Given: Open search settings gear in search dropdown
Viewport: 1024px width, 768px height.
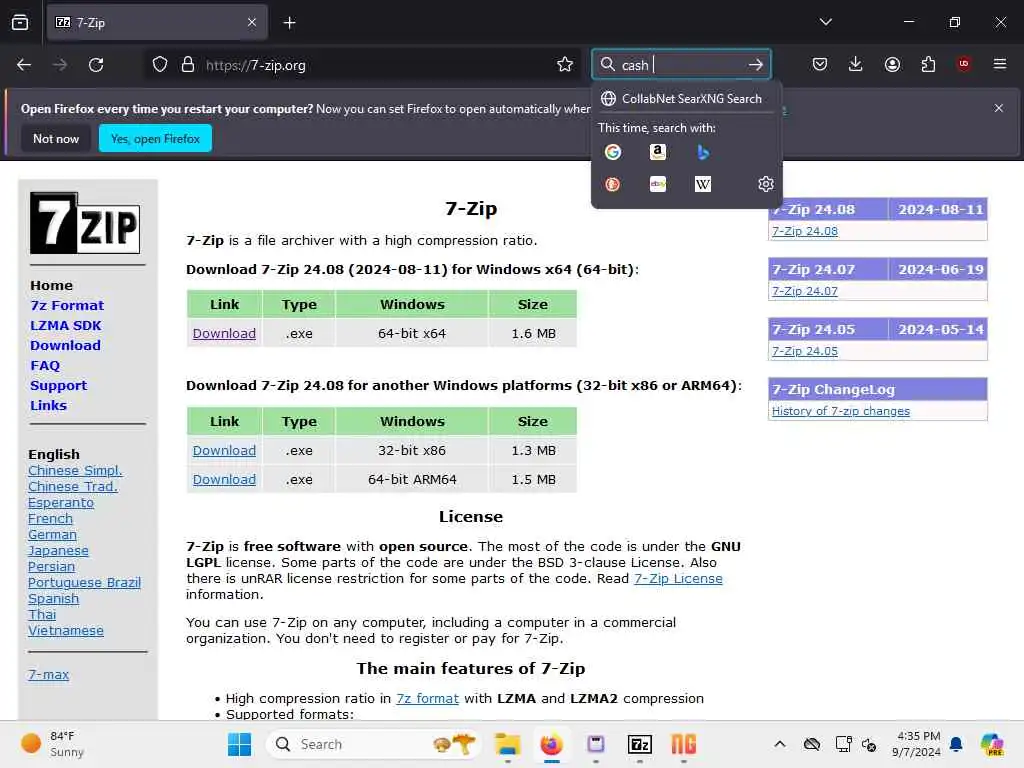Looking at the screenshot, I should [765, 184].
